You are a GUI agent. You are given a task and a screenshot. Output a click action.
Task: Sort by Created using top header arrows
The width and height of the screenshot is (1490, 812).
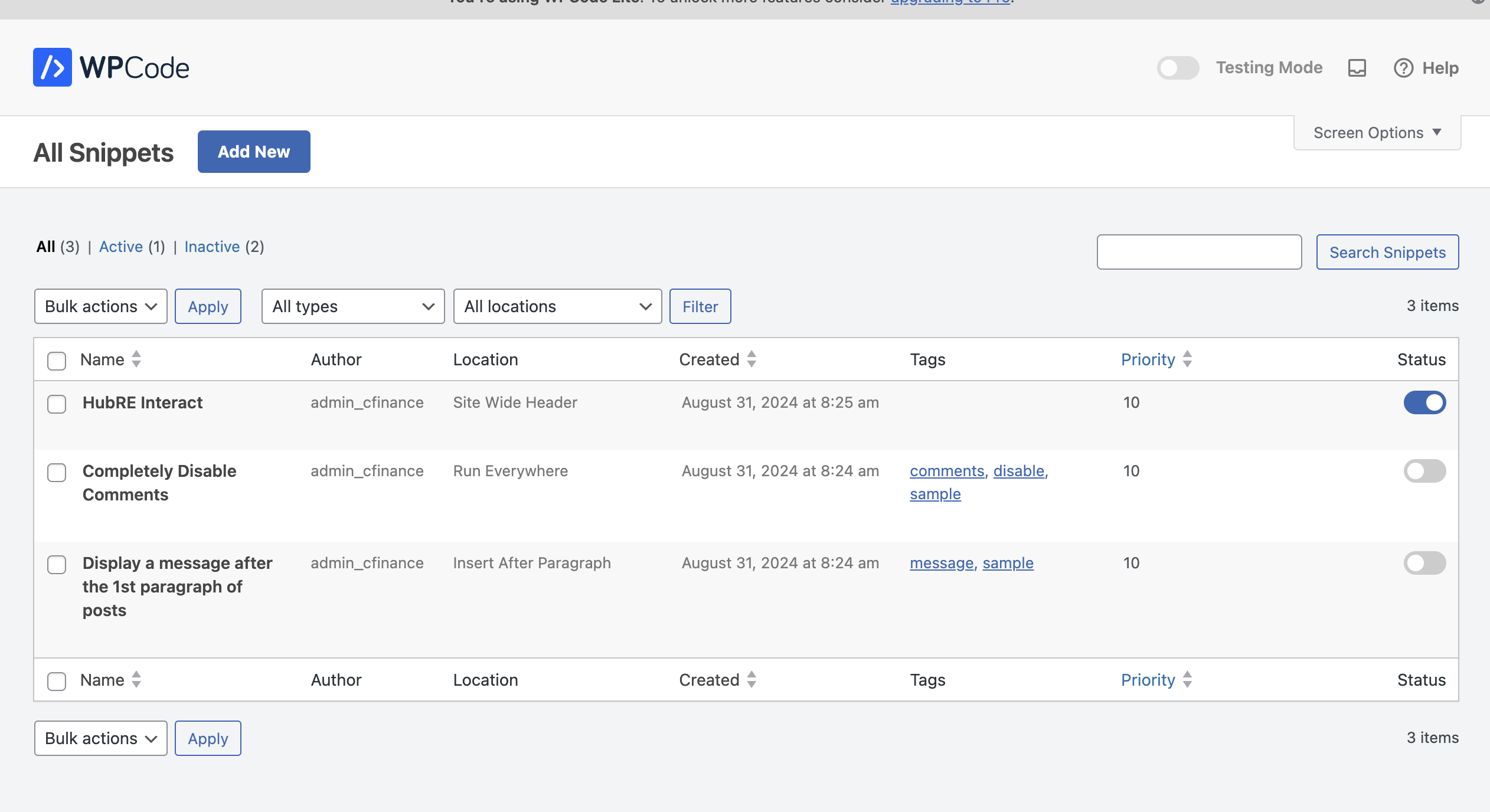tap(751, 359)
